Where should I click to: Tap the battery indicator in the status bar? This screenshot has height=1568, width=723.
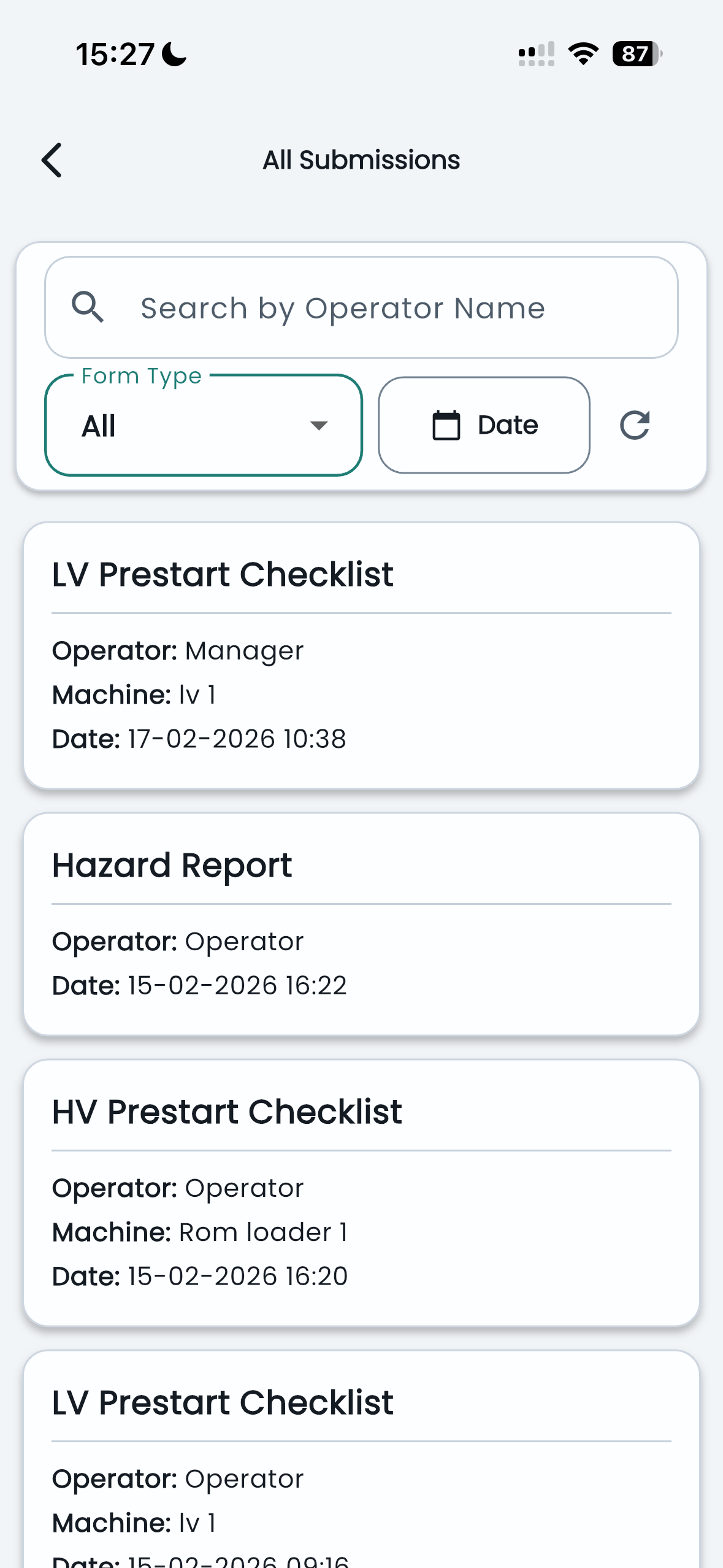coord(635,54)
